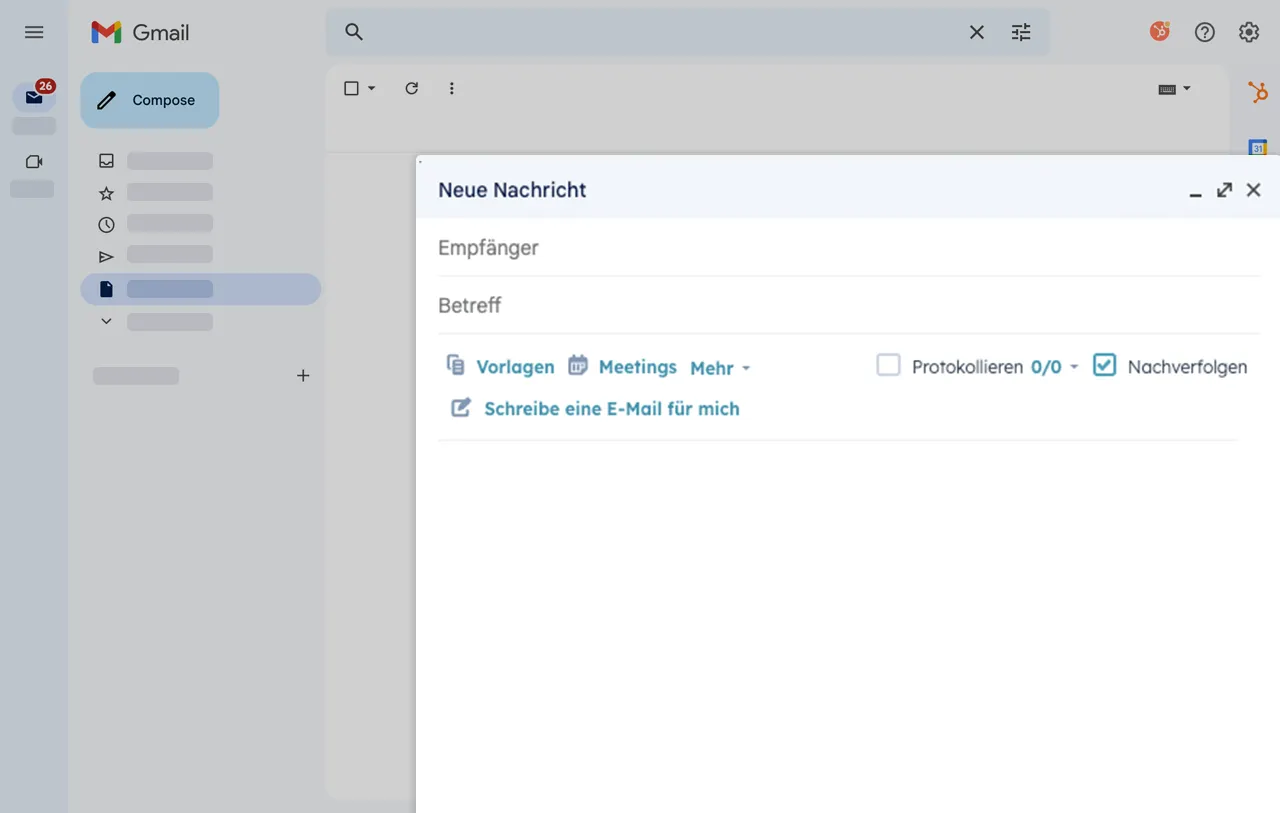Open the select dropdown arrow beside the checkbox
The width and height of the screenshot is (1280, 813).
click(372, 88)
